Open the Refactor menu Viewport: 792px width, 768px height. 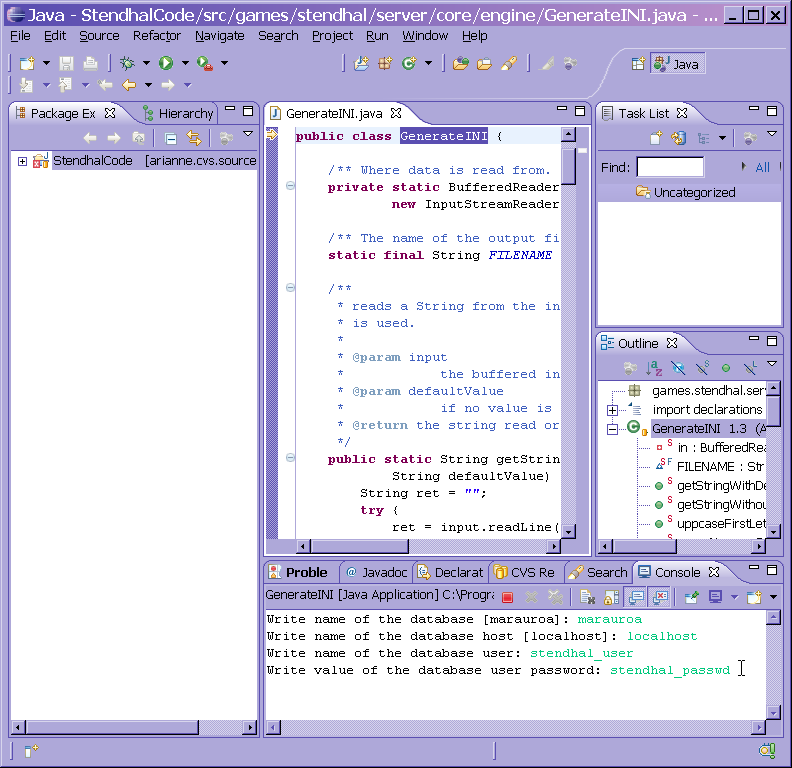pyautogui.click(x=156, y=35)
